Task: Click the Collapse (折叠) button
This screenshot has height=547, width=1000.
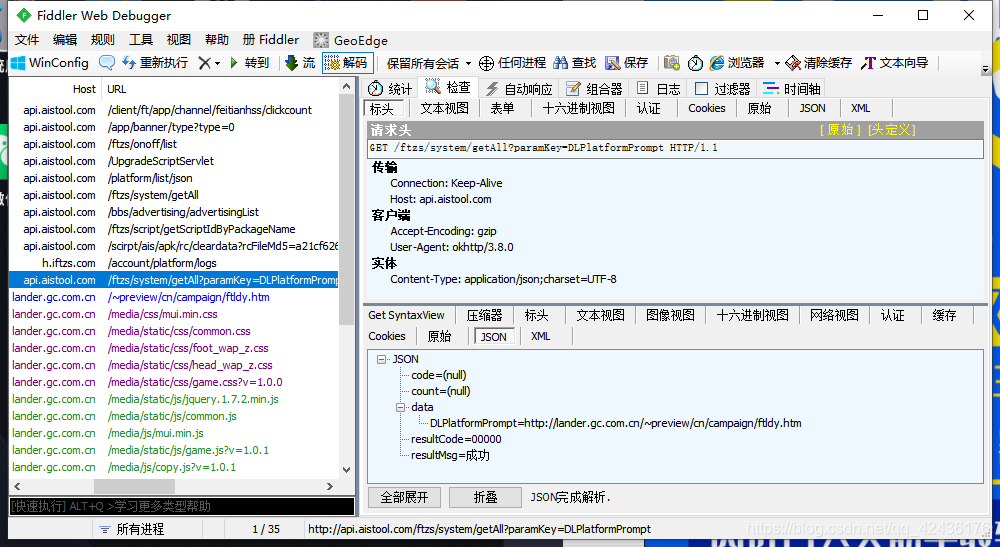Action: 485,497
